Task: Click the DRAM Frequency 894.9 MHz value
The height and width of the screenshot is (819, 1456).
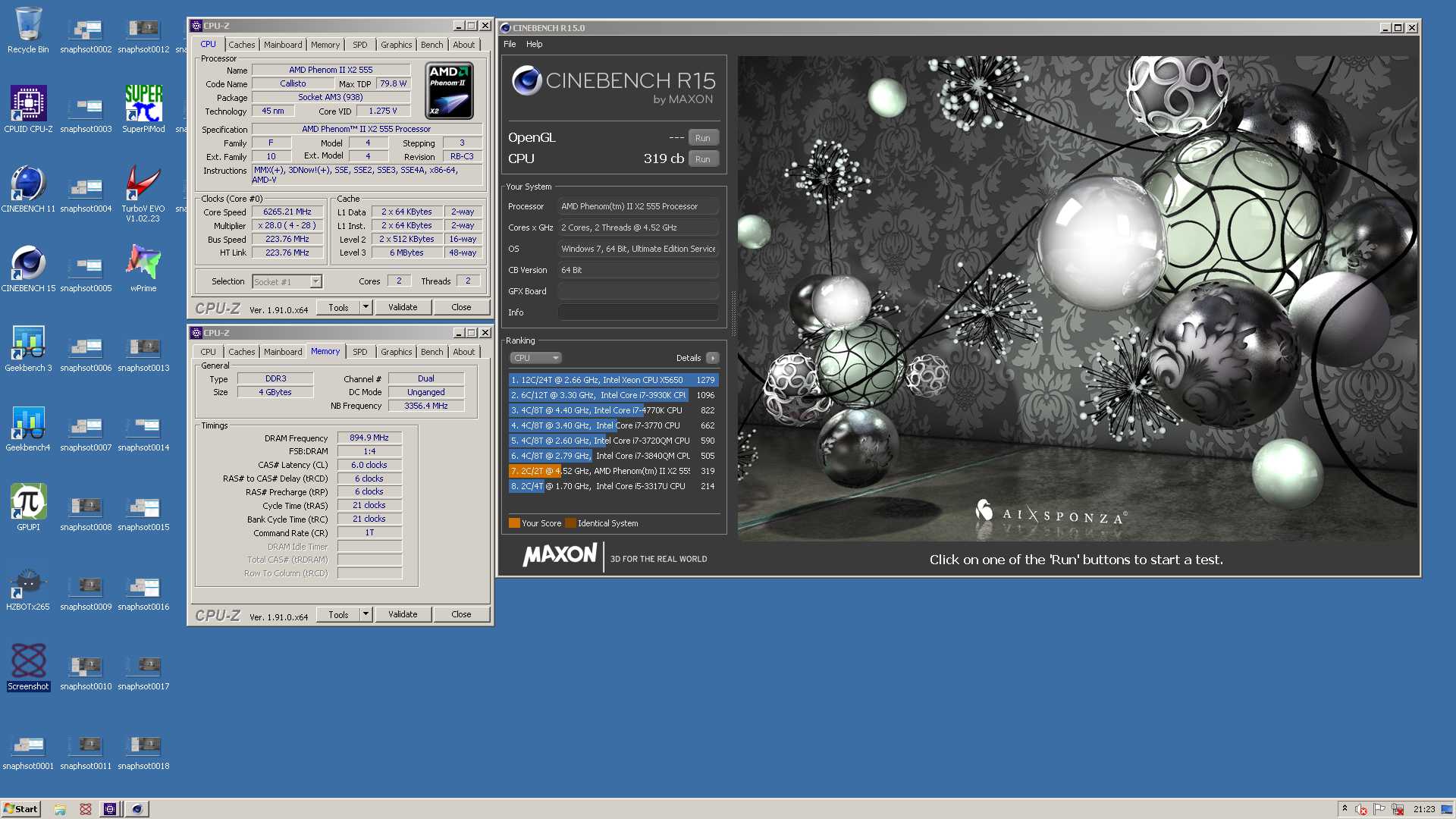Action: point(369,438)
